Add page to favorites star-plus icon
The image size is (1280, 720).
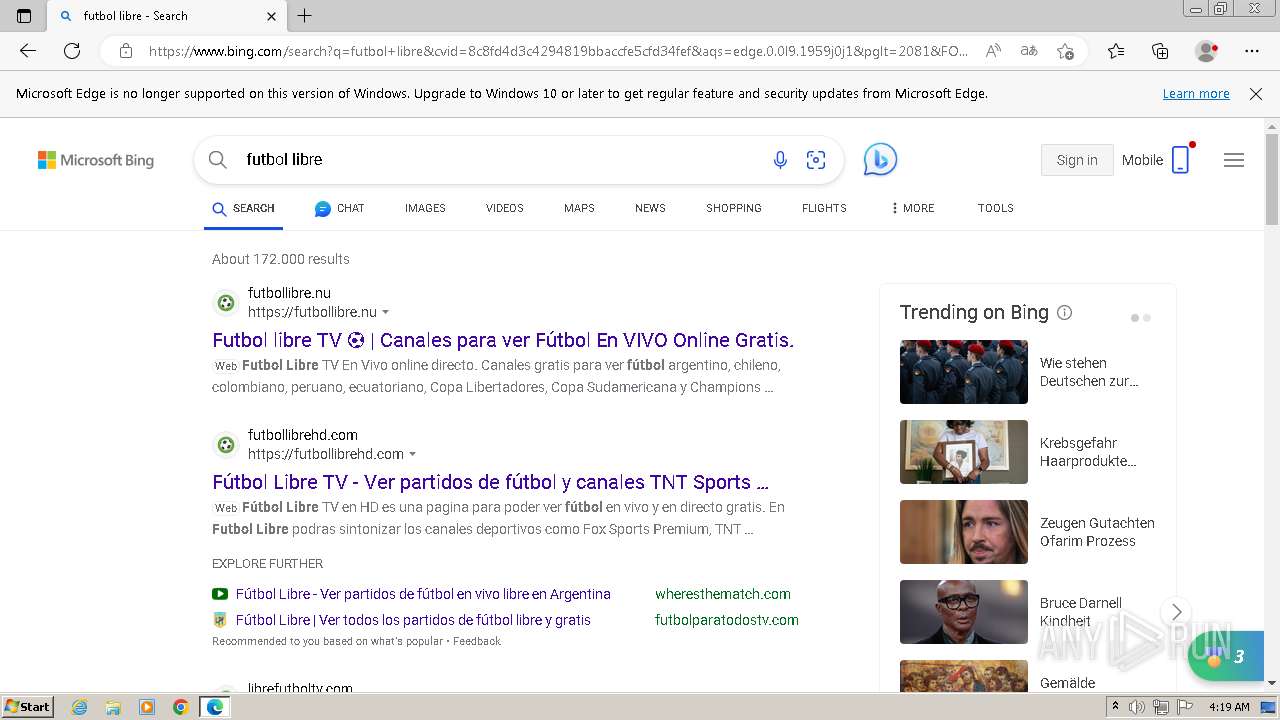[x=1066, y=51]
